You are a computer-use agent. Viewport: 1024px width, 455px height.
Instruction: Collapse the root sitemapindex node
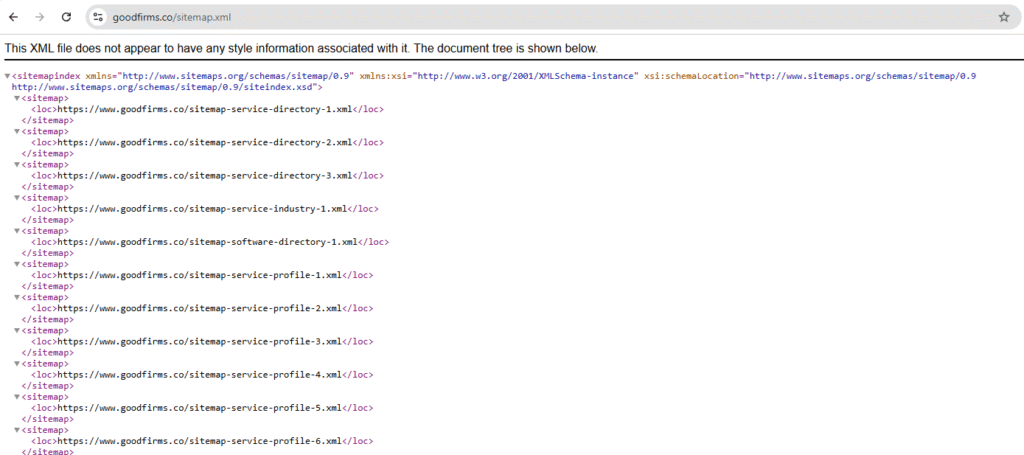[7, 76]
